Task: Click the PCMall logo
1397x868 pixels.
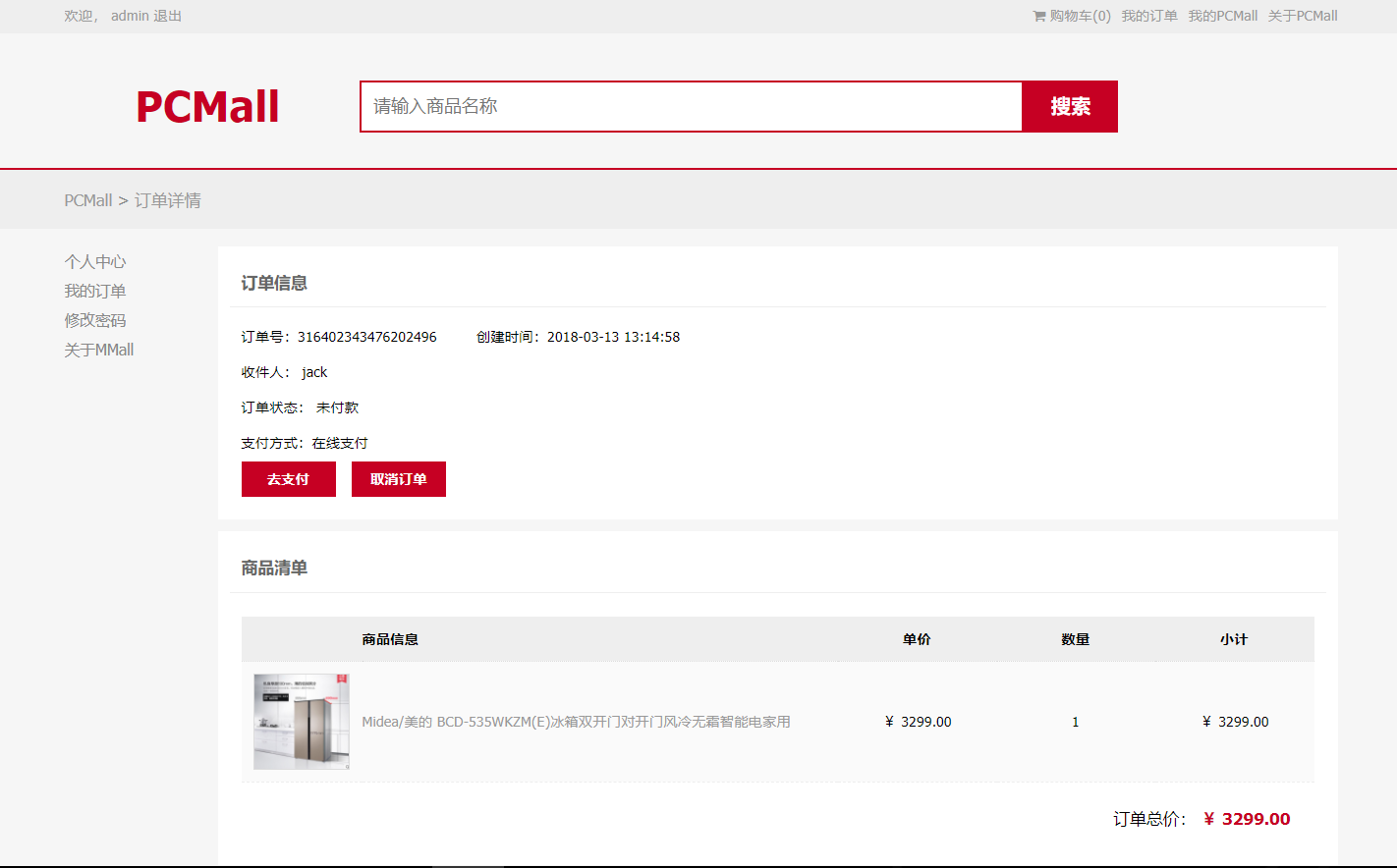Action: pos(207,107)
